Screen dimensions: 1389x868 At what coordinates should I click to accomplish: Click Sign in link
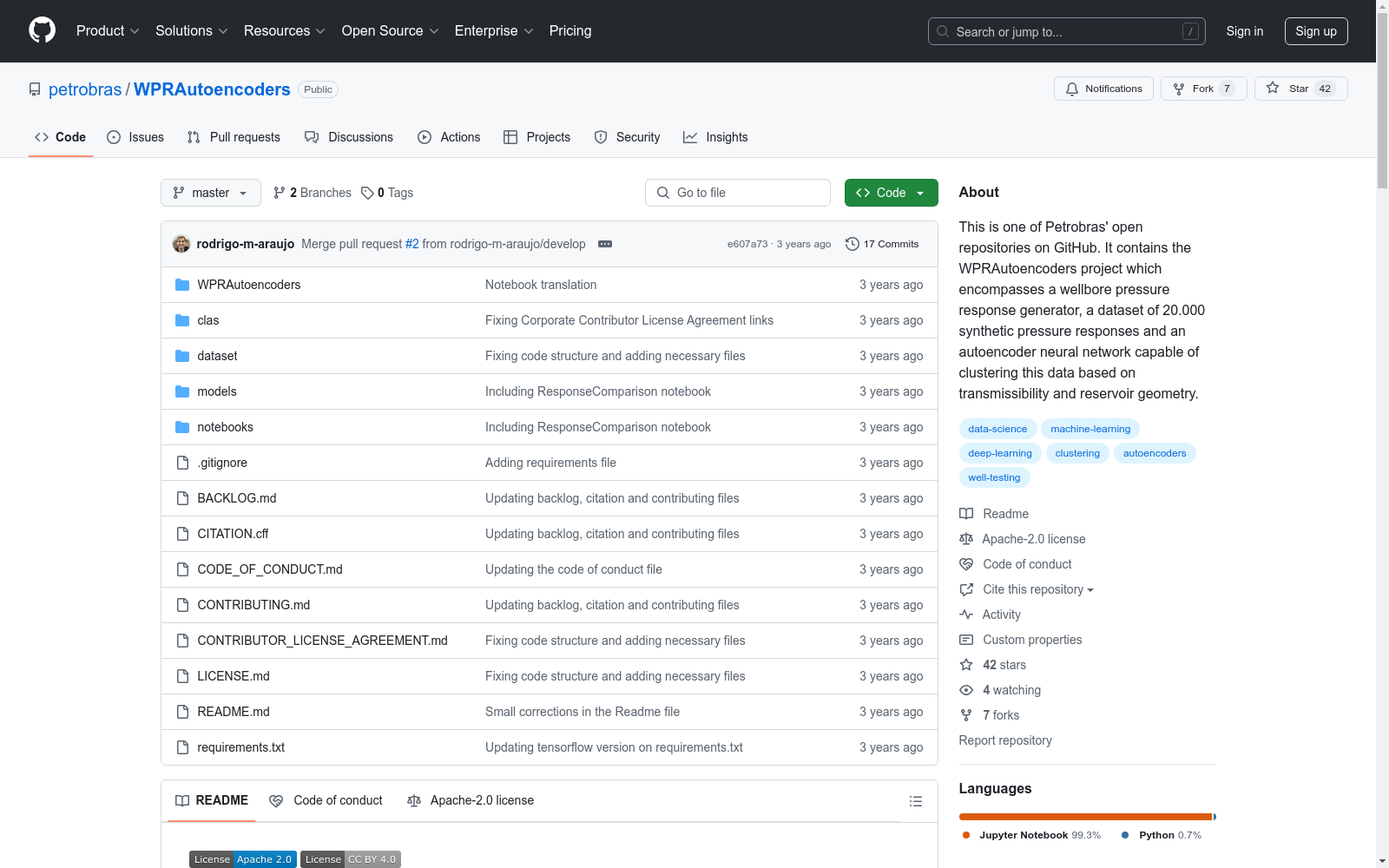pyautogui.click(x=1244, y=31)
